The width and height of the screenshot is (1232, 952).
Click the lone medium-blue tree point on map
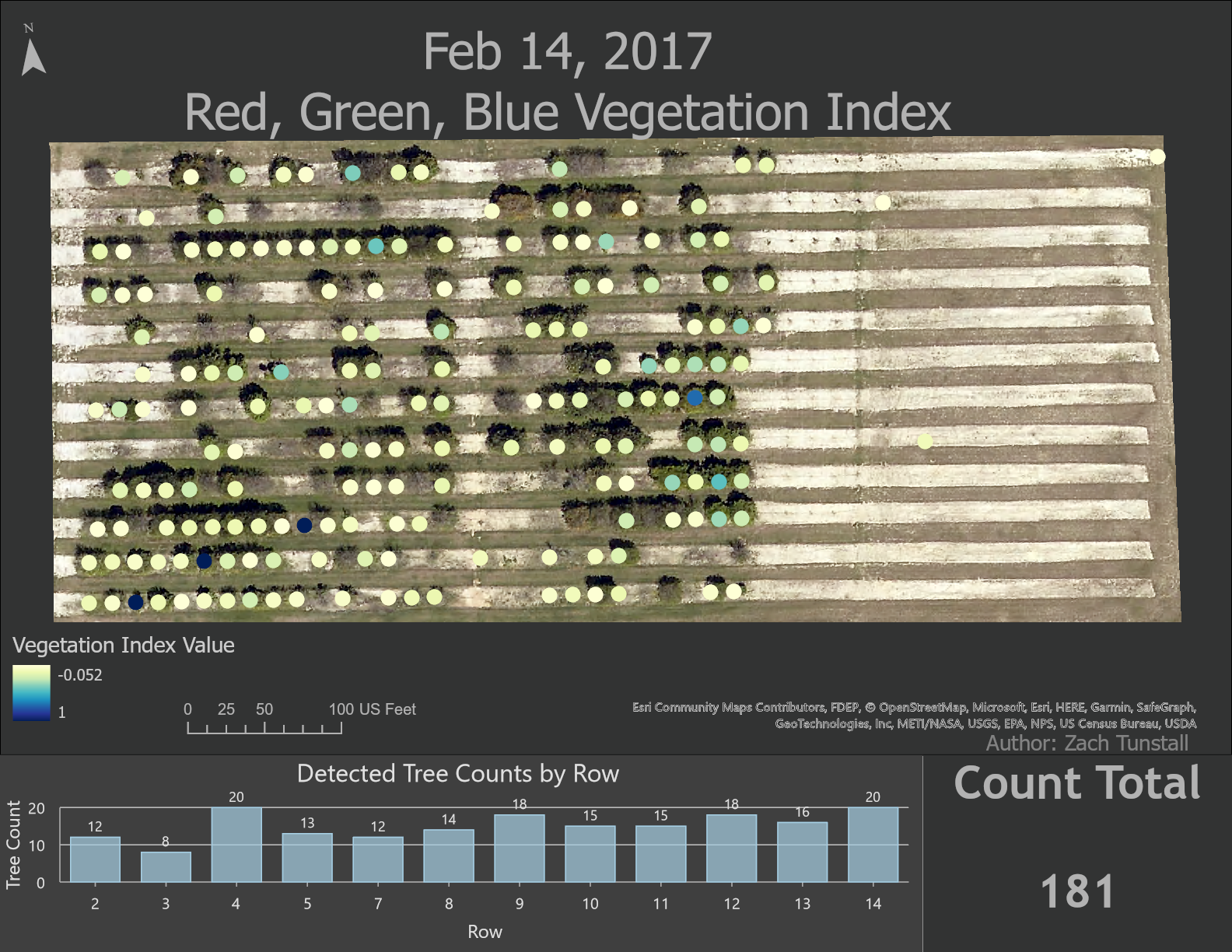coord(695,397)
